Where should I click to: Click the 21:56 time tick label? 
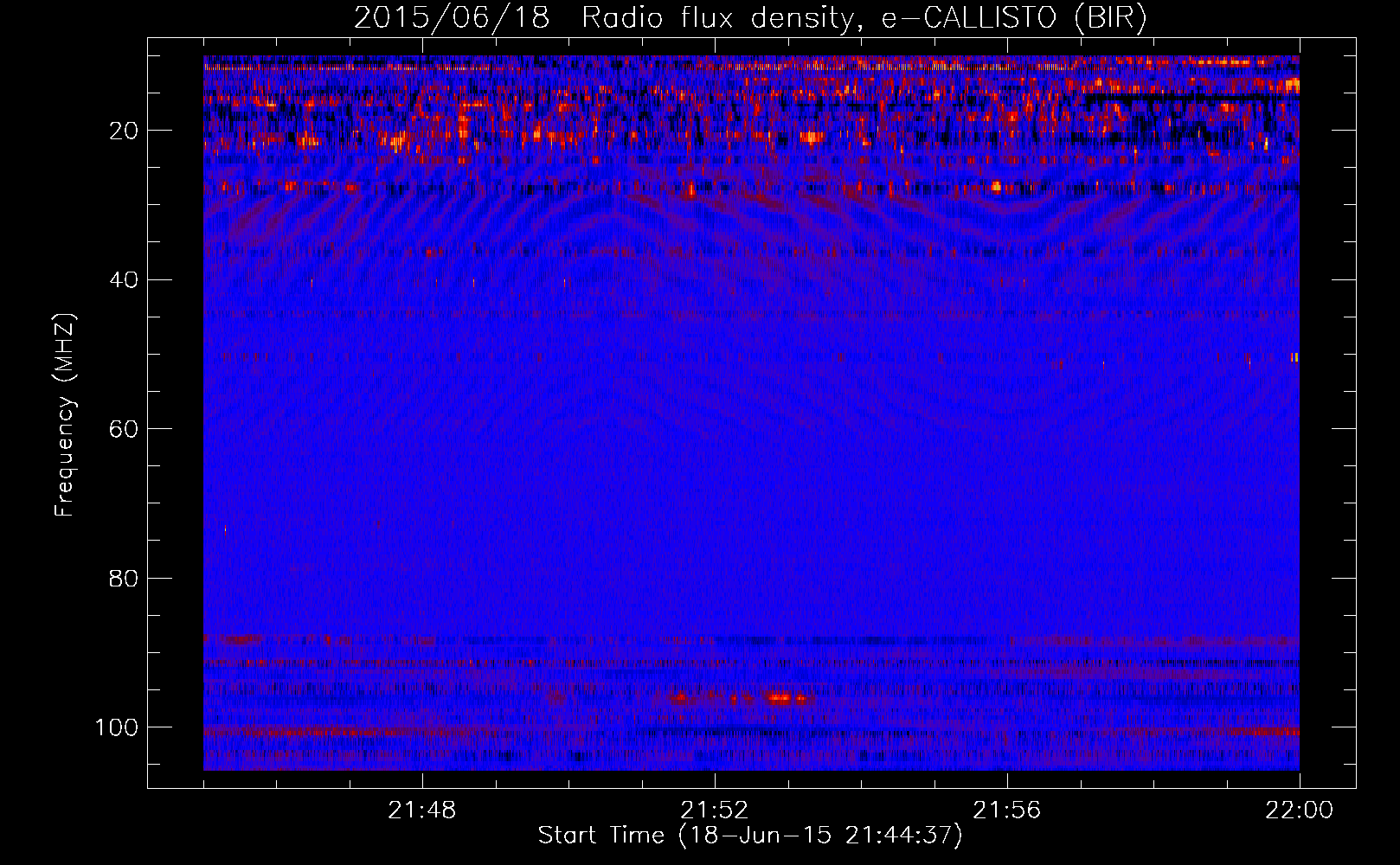coord(1007,811)
